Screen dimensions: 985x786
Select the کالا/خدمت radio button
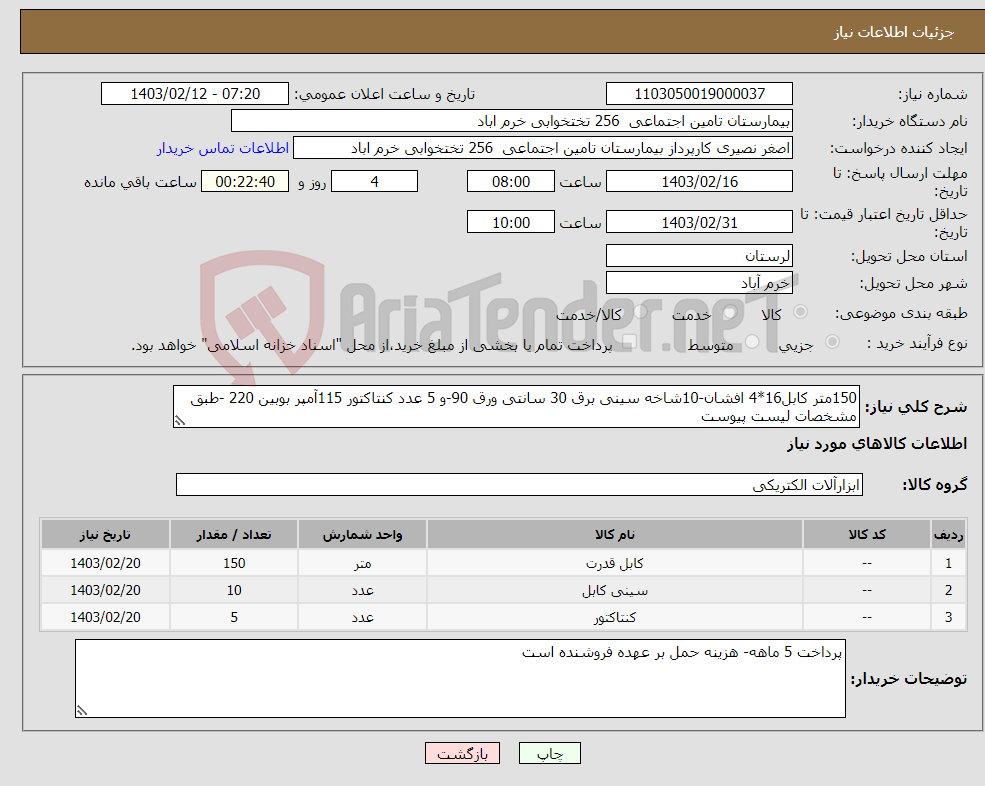pyautogui.click(x=640, y=312)
